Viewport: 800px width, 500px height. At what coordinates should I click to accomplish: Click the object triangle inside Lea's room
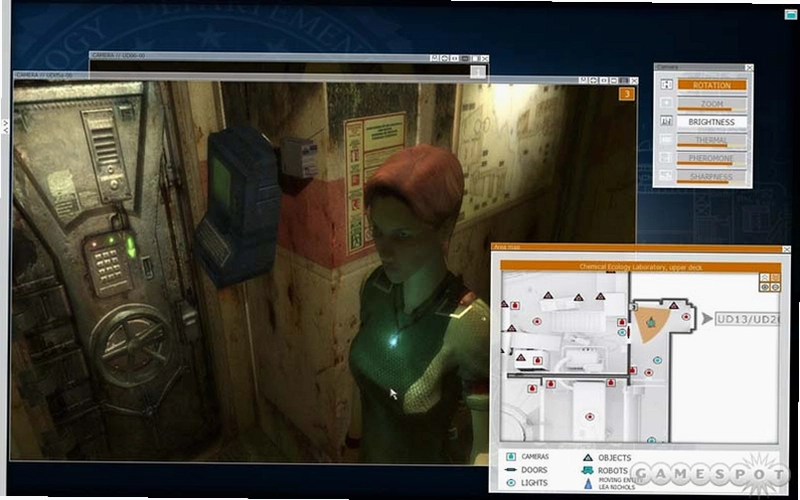click(x=673, y=306)
